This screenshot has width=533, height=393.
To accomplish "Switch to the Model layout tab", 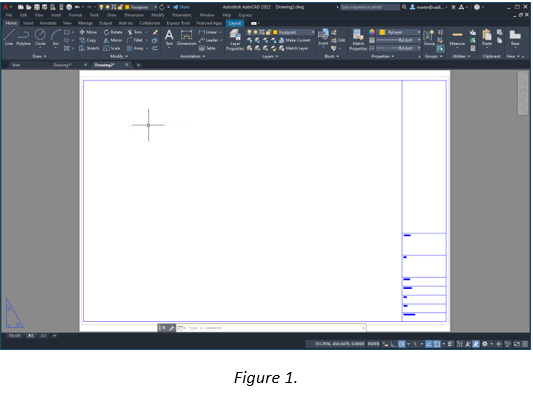I will tap(14, 336).
